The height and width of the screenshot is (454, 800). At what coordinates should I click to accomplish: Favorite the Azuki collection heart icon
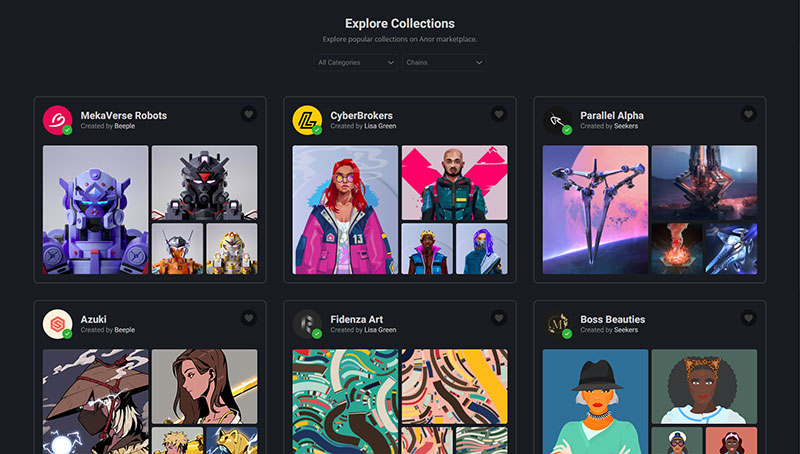(249, 318)
